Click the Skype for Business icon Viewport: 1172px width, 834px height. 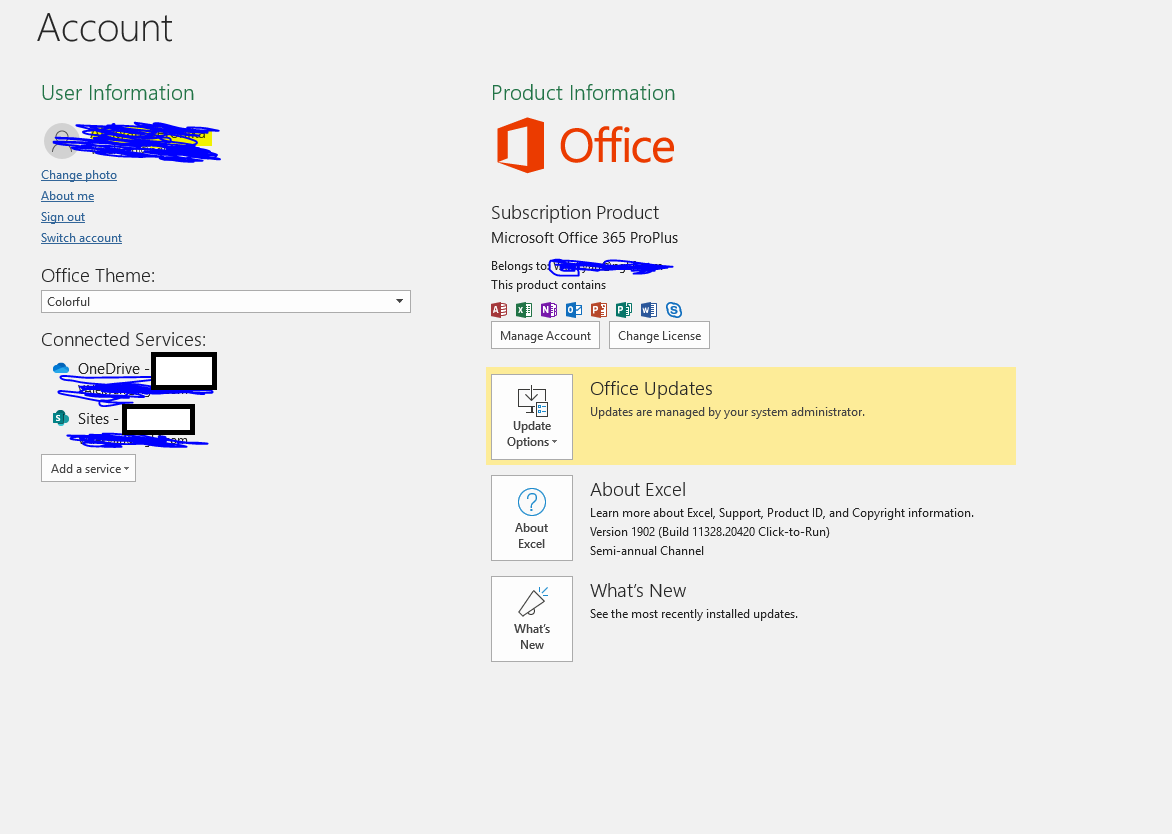tap(673, 310)
